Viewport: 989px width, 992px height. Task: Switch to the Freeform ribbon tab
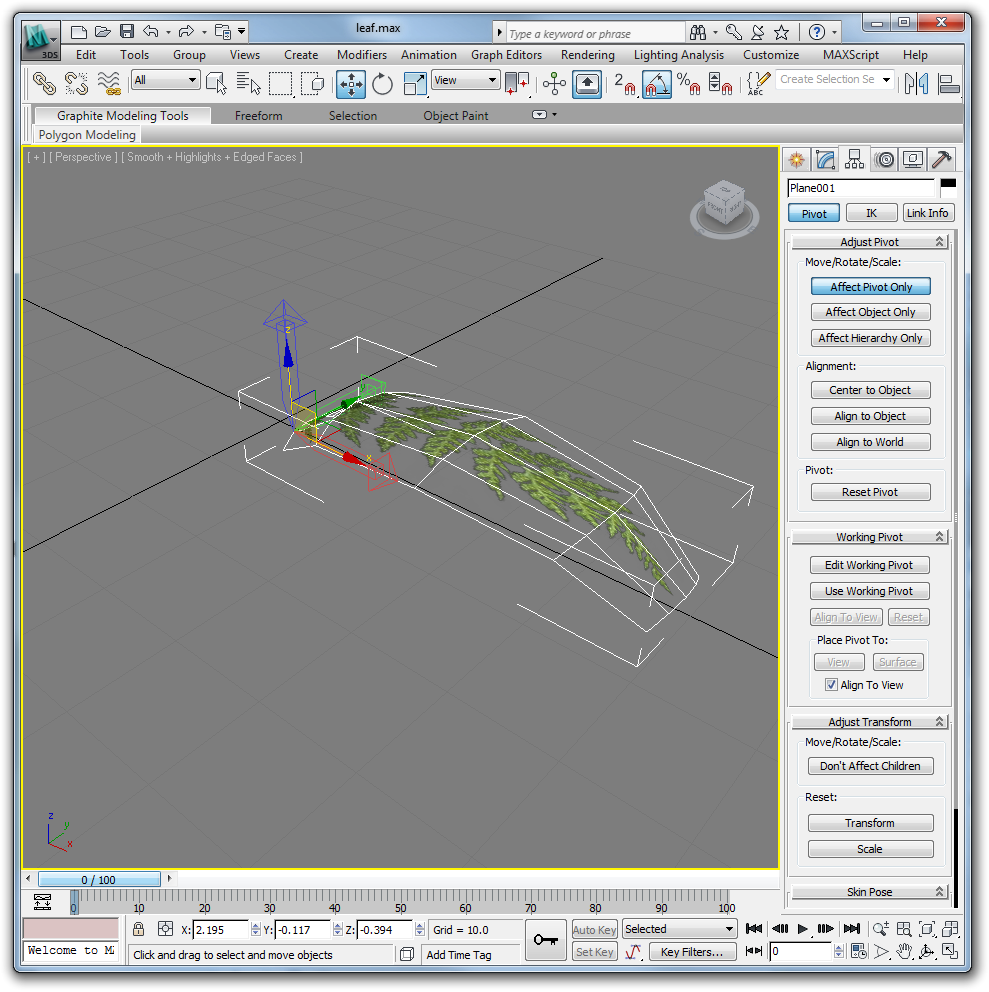coord(258,116)
